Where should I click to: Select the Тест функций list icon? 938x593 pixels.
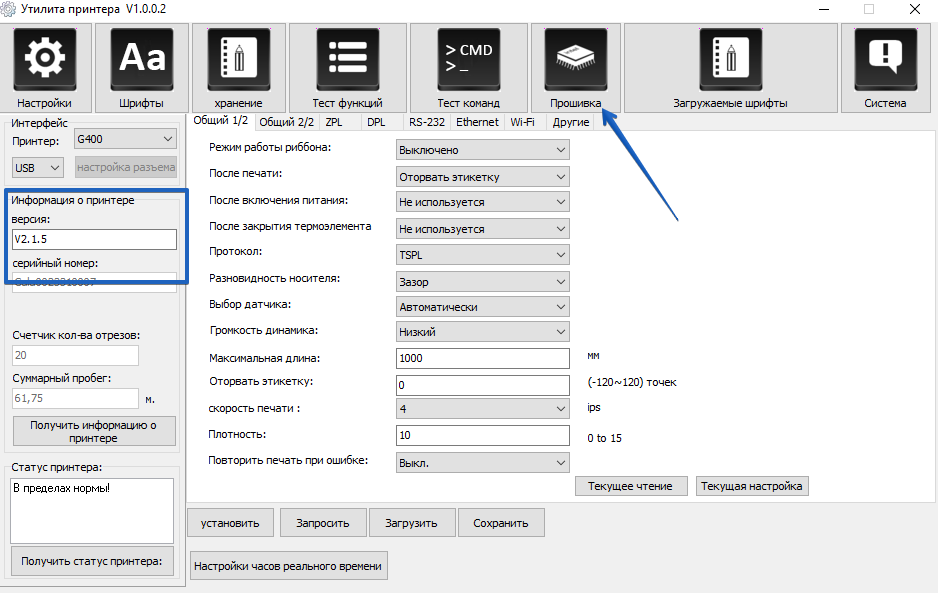347,58
